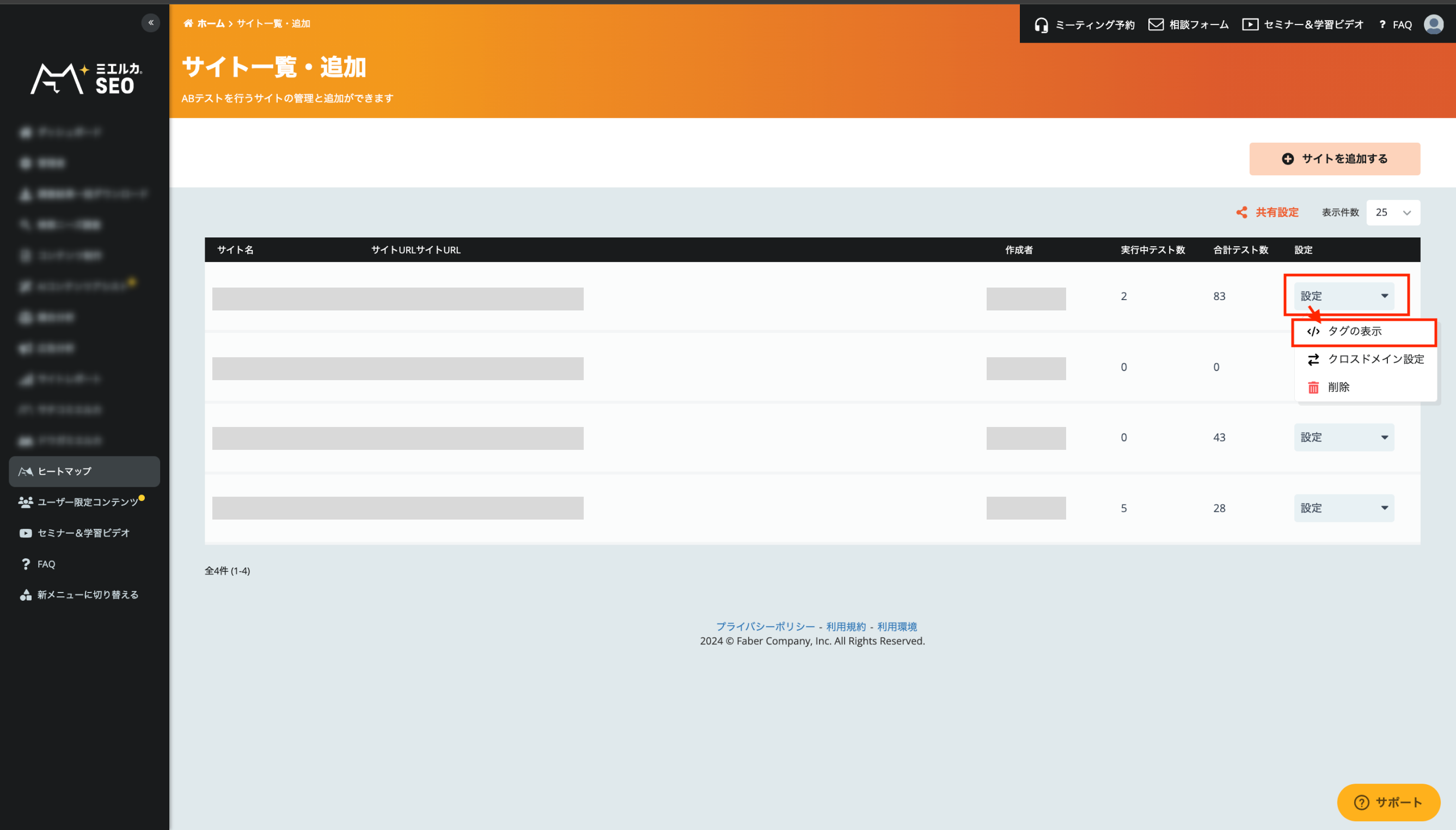
Task: Select 削除 with the trash icon
Action: pyautogui.click(x=1337, y=387)
